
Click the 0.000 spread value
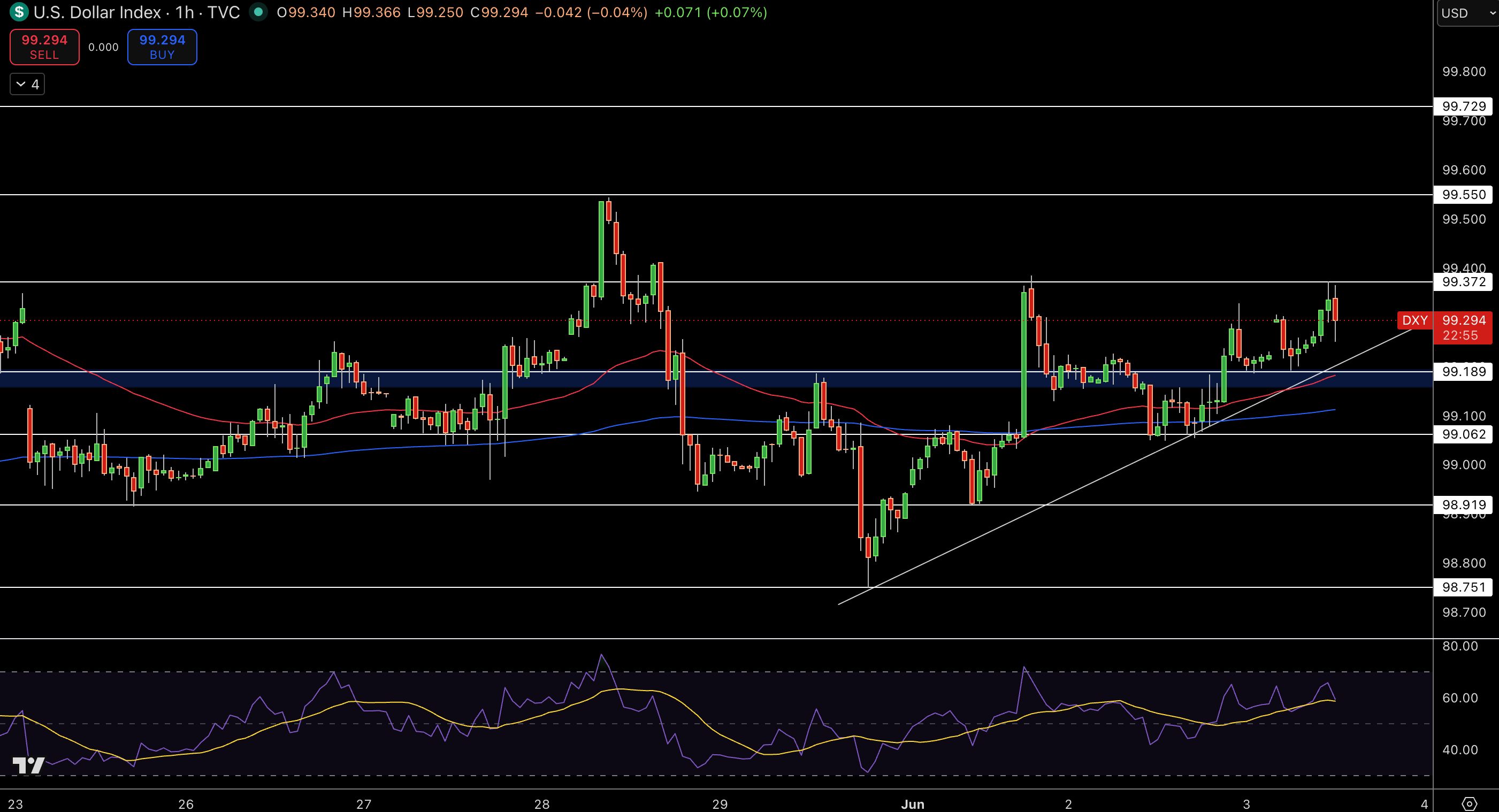click(104, 47)
